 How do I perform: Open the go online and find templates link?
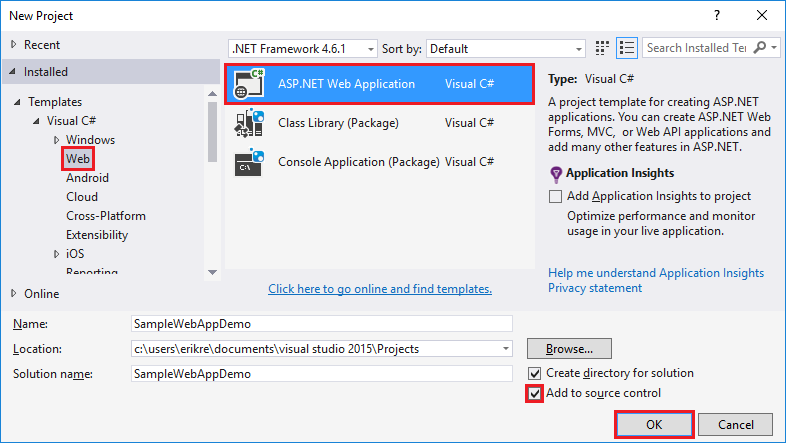pos(380,289)
